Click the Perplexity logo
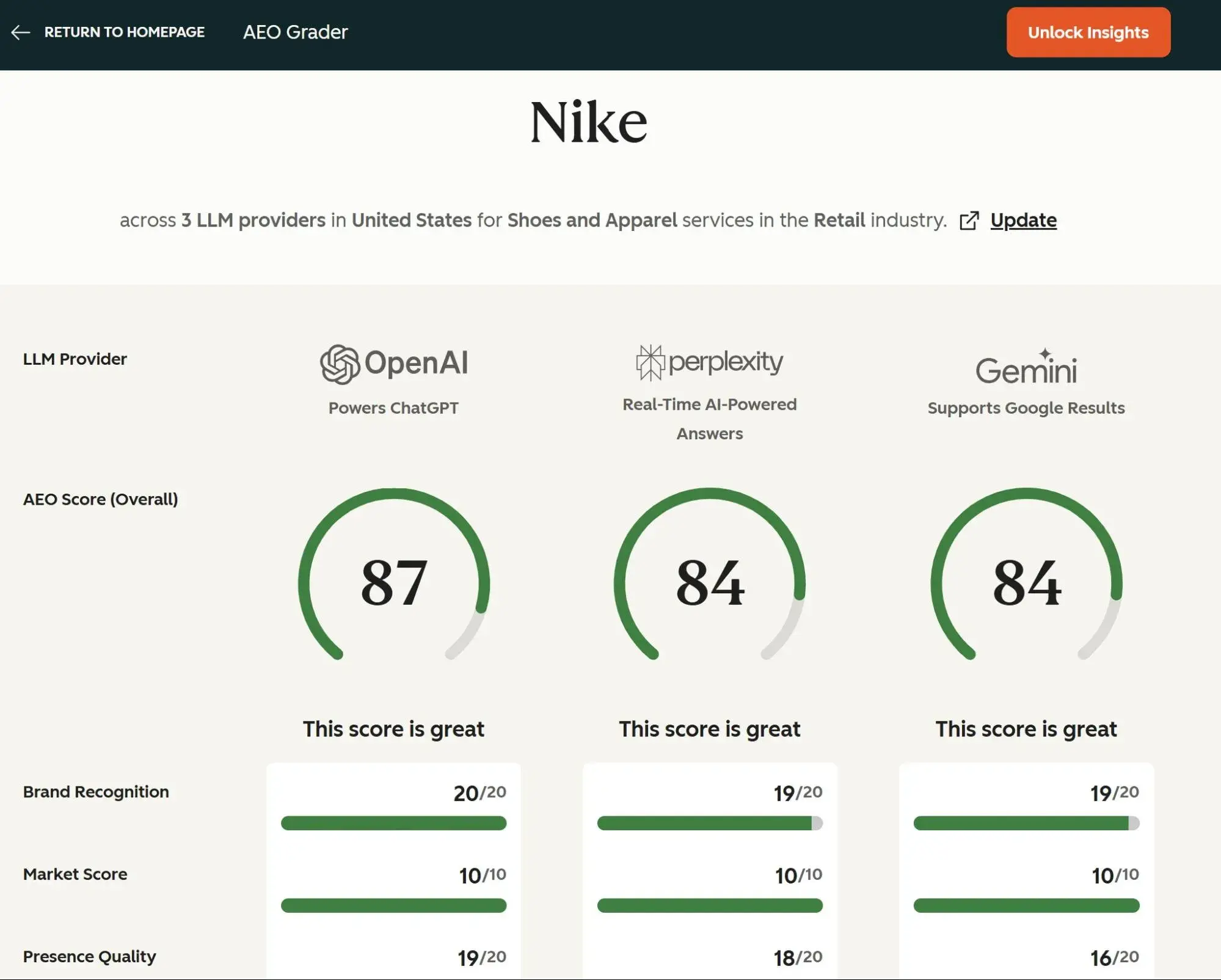This screenshot has width=1221, height=980. tap(709, 362)
